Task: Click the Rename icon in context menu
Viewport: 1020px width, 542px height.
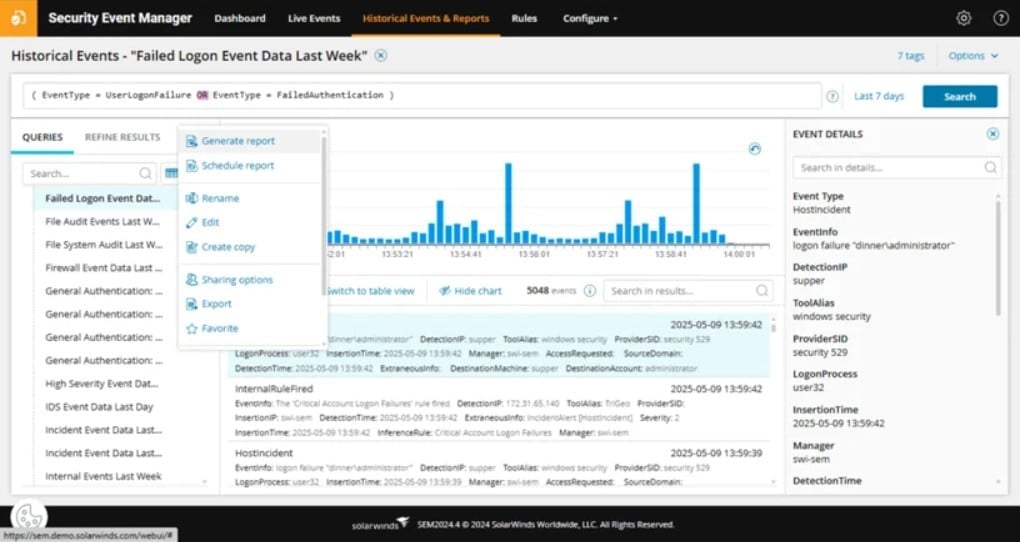Action: pyautogui.click(x=191, y=198)
